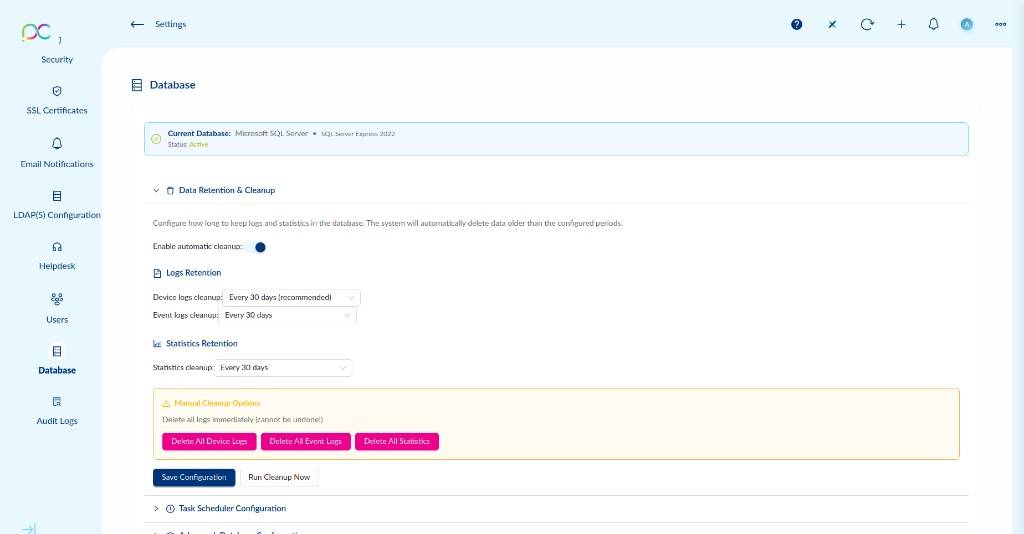This screenshot has height=534, width=1024.
Task: Open Email Notifications settings in sidebar
Action: point(57,152)
